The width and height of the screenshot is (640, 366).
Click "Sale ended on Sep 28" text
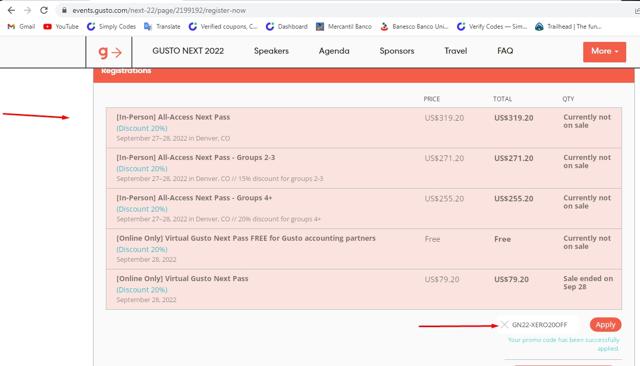pos(588,283)
